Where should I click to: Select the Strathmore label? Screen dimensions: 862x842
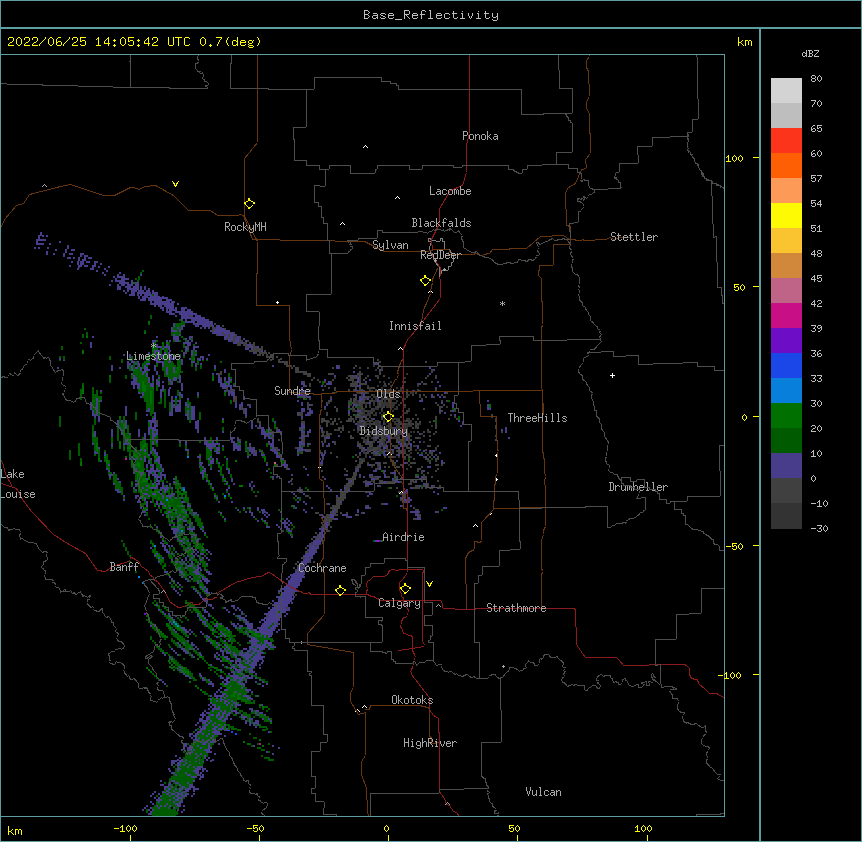[516, 608]
